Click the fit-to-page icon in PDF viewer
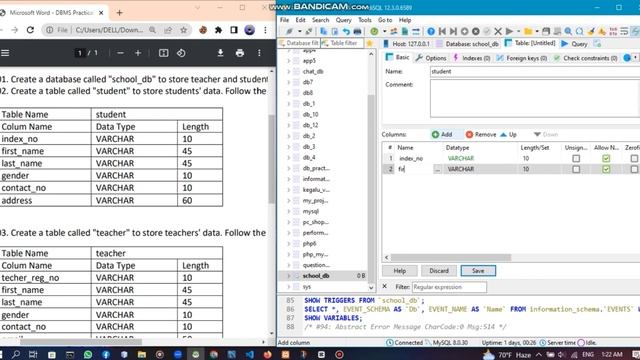Screen dimensions: 640x360 point(163,53)
